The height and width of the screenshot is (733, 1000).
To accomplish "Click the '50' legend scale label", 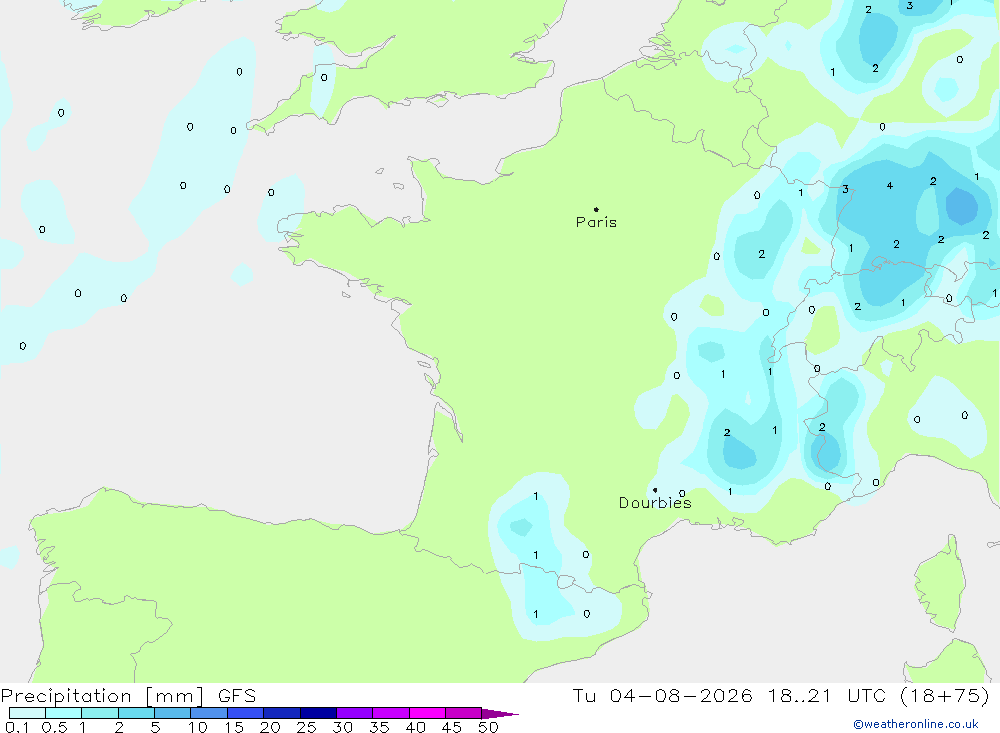I will click(x=488, y=727).
